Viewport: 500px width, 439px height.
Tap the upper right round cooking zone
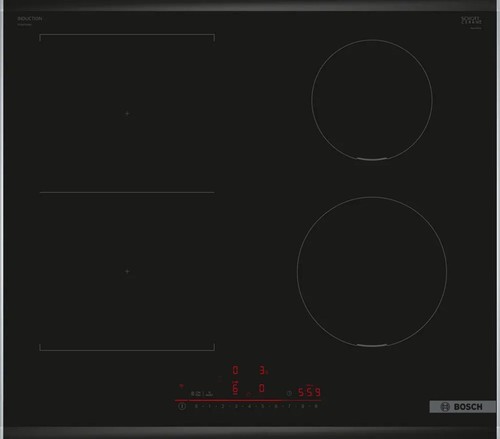(x=372, y=100)
